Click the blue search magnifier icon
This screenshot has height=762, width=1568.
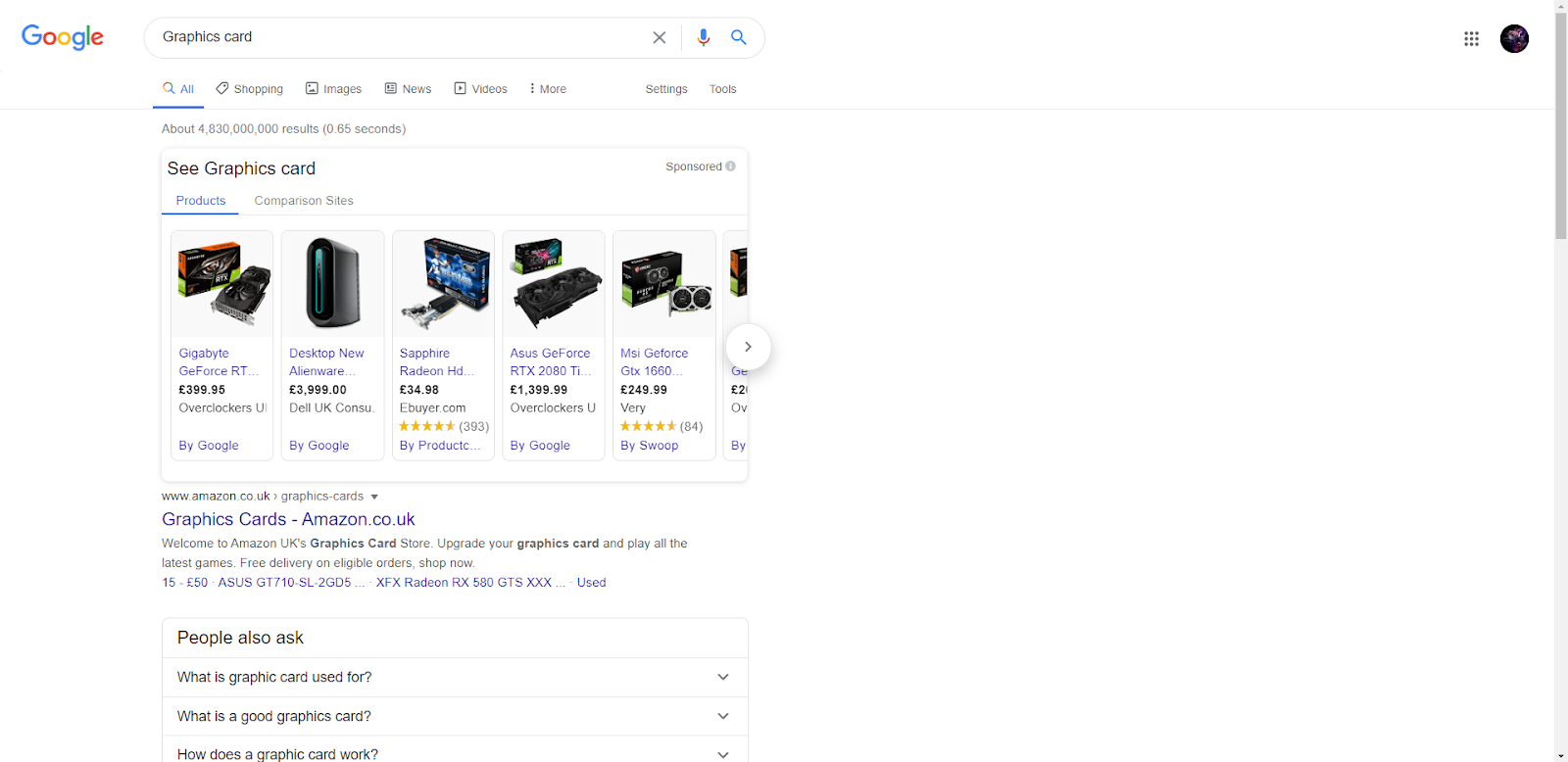pos(739,37)
